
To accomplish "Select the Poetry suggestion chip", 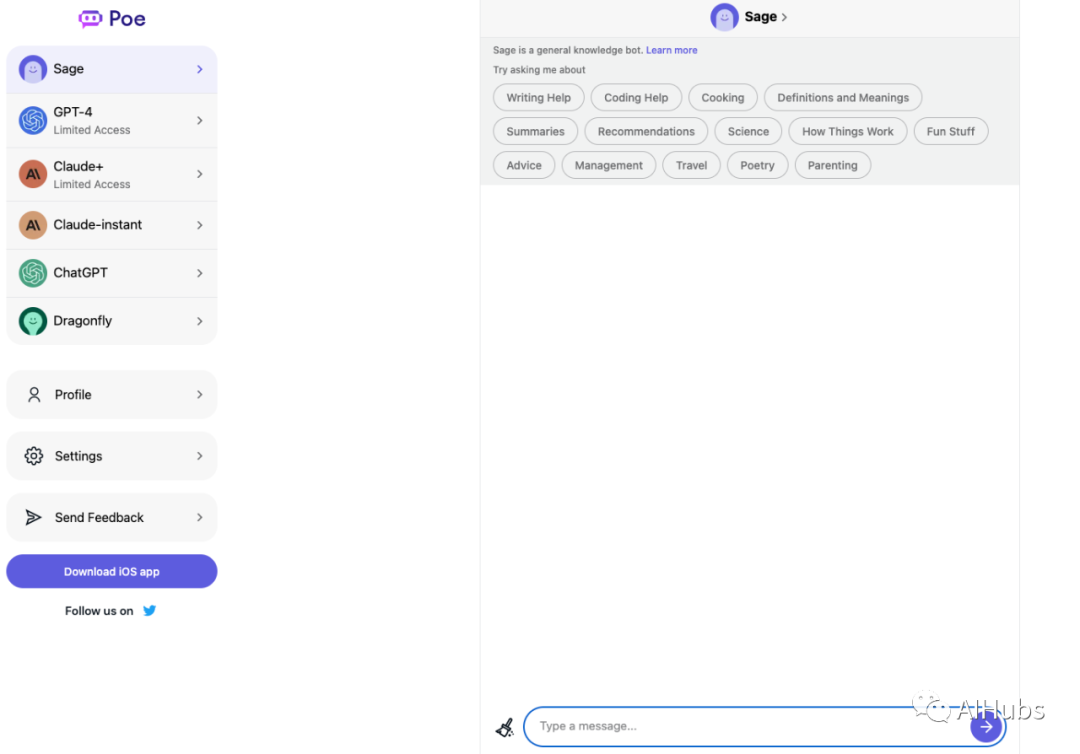I will (757, 166).
